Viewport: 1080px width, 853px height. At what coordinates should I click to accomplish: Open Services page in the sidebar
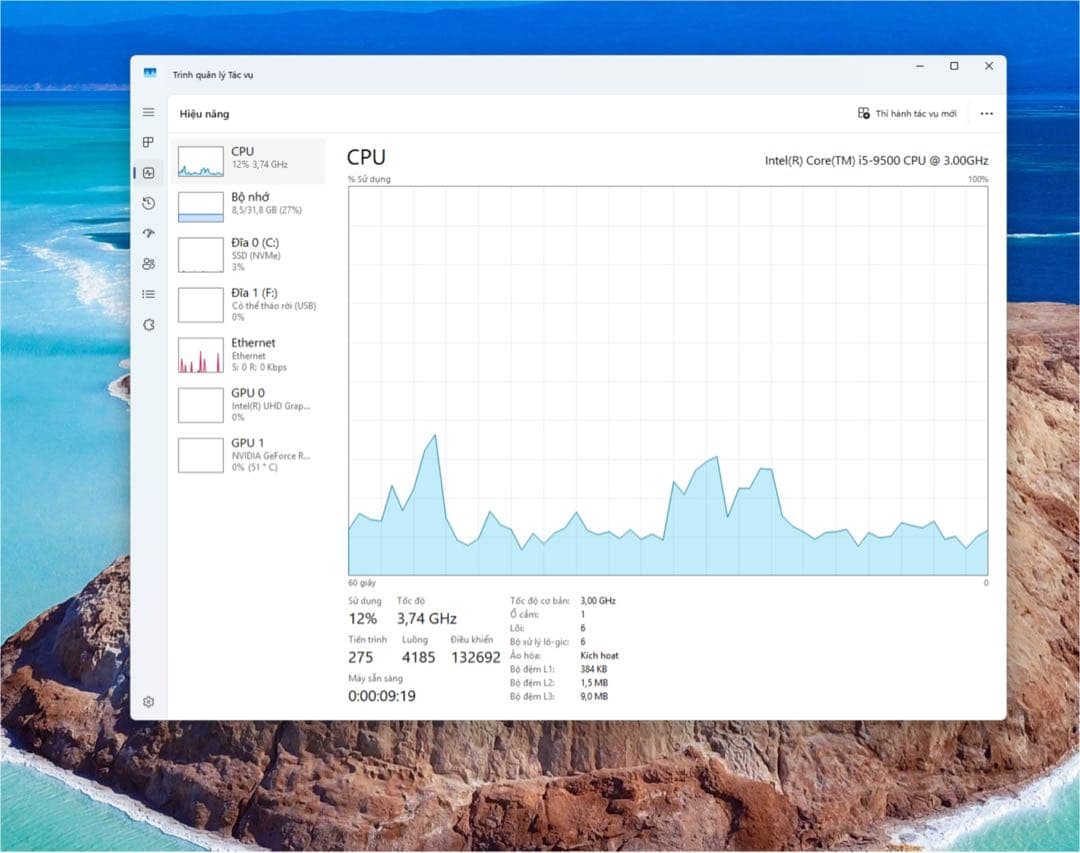point(148,324)
